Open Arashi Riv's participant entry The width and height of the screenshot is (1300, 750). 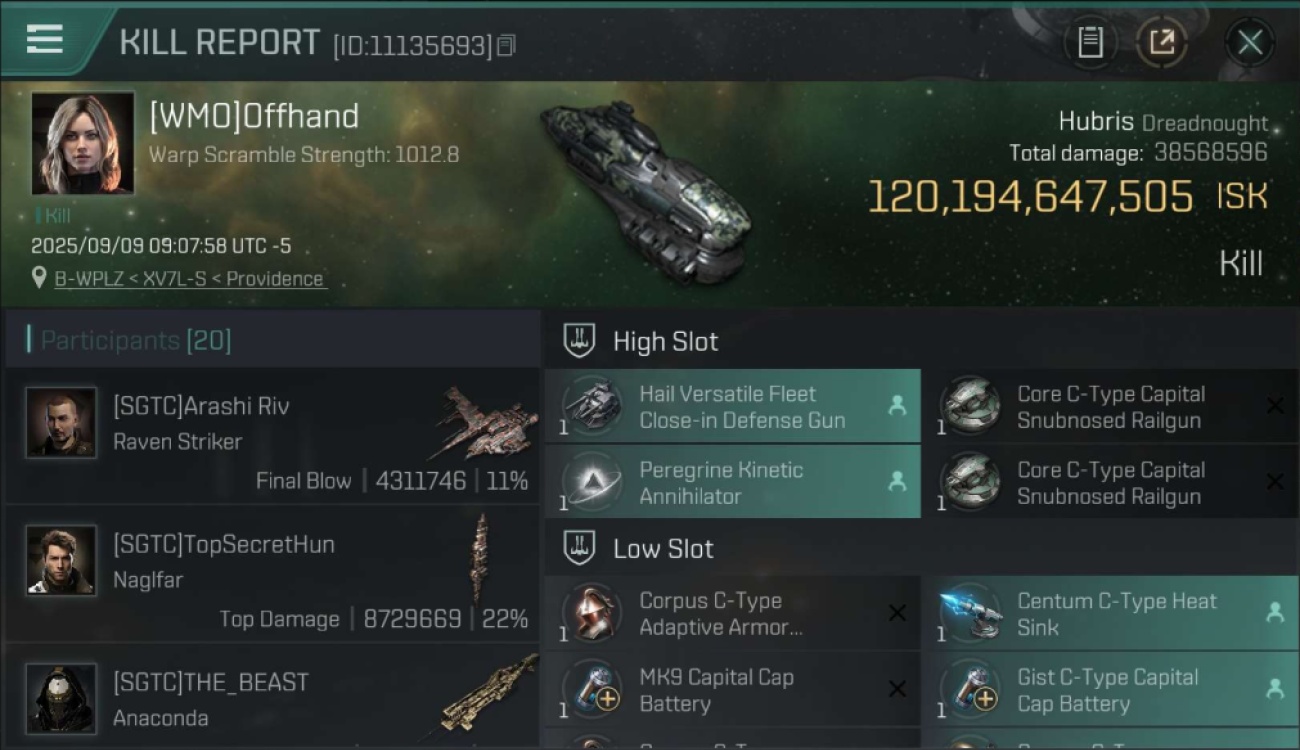[x=272, y=436]
